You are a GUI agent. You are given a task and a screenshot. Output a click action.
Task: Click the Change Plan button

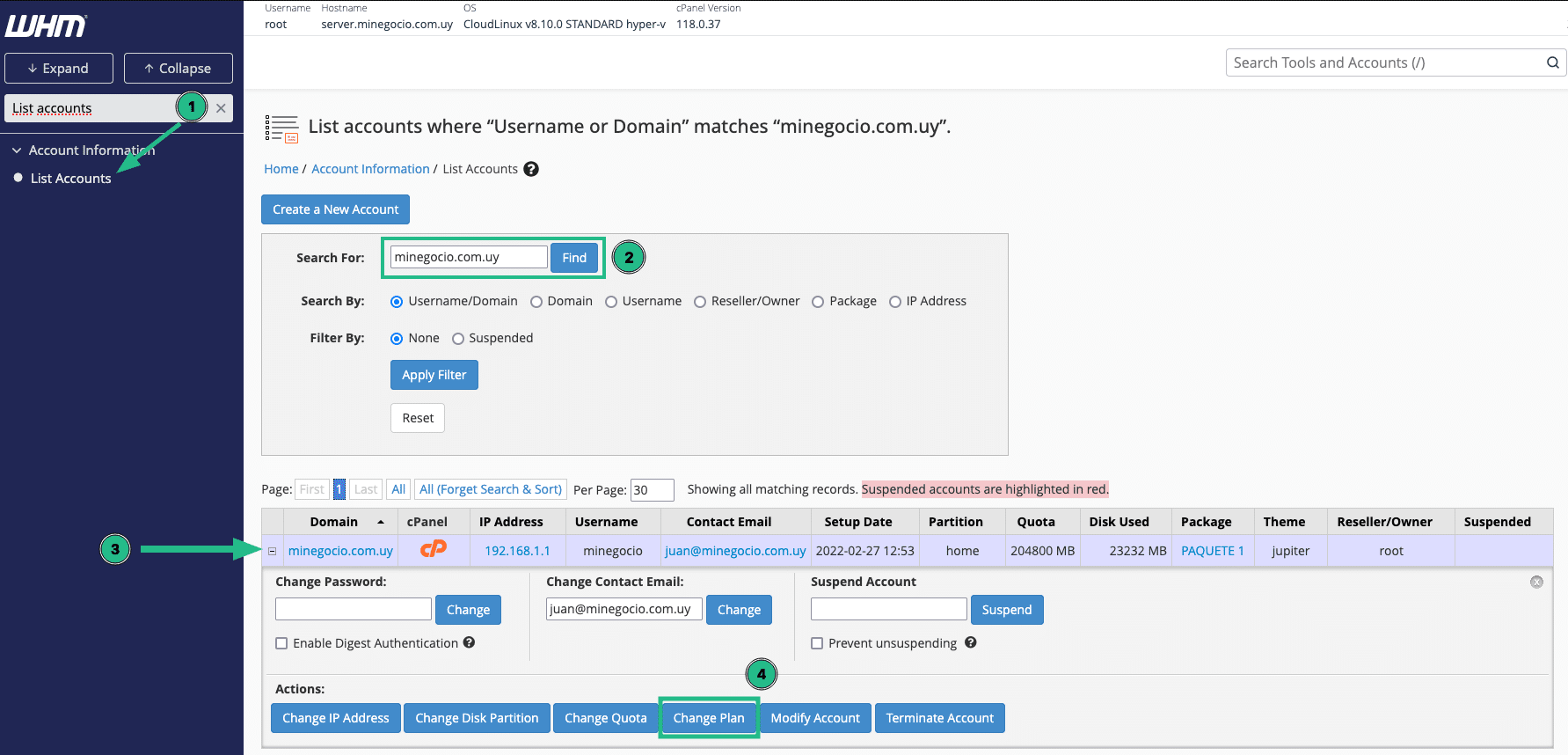tap(709, 718)
